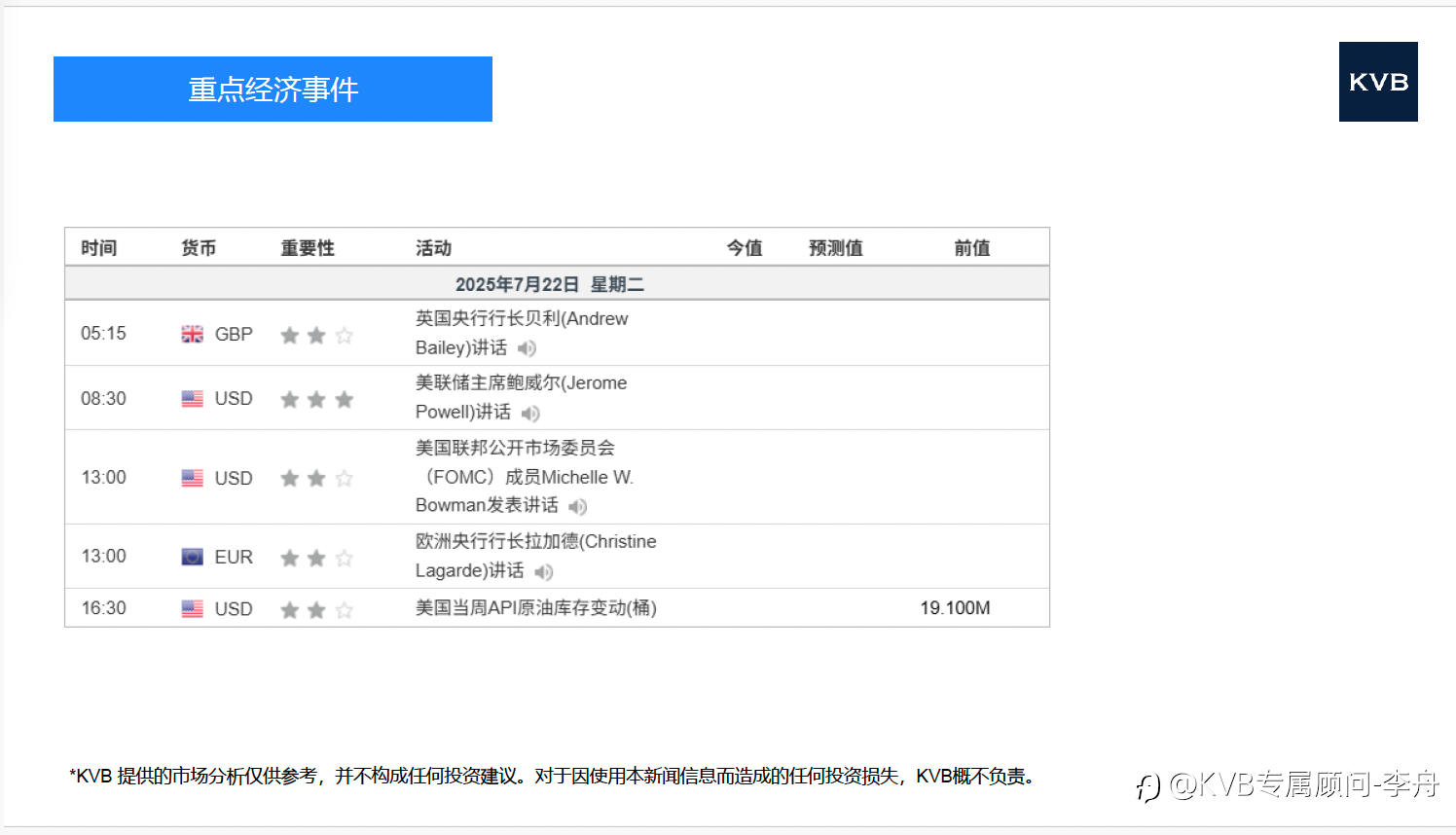This screenshot has width=1456, height=835.
Task: Click the importance stars in the API crude oil row
Action: [x=316, y=609]
